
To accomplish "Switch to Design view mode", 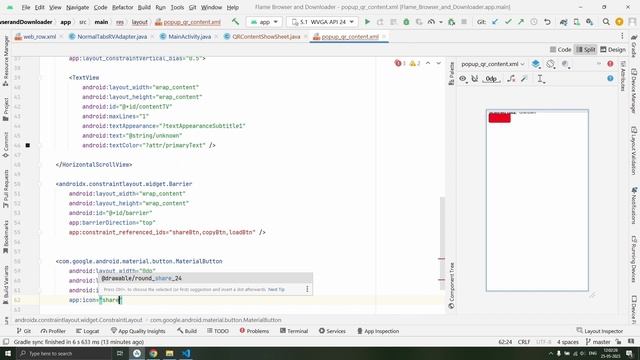I will (x=613, y=49).
